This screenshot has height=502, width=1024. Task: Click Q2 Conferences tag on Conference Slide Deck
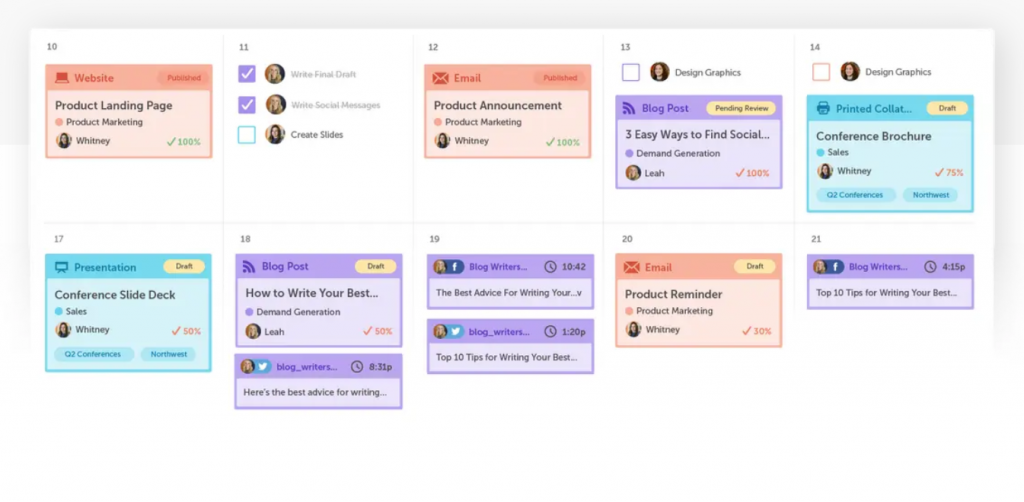pyautogui.click(x=93, y=354)
